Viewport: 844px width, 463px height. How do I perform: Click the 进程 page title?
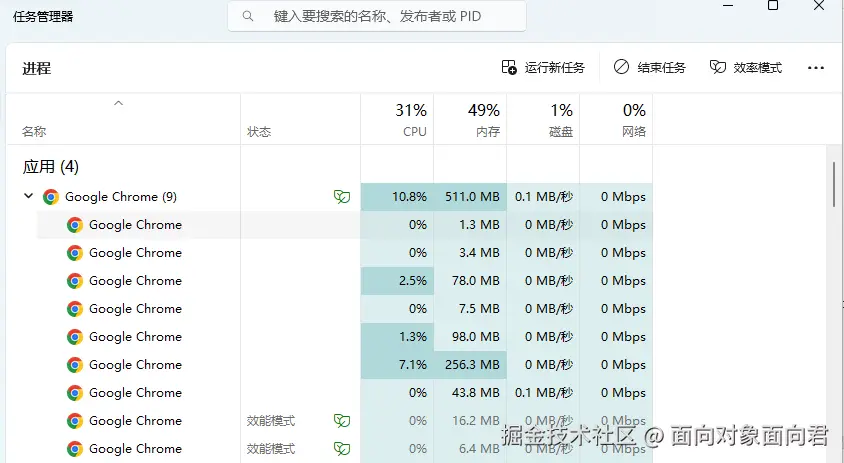click(37, 68)
